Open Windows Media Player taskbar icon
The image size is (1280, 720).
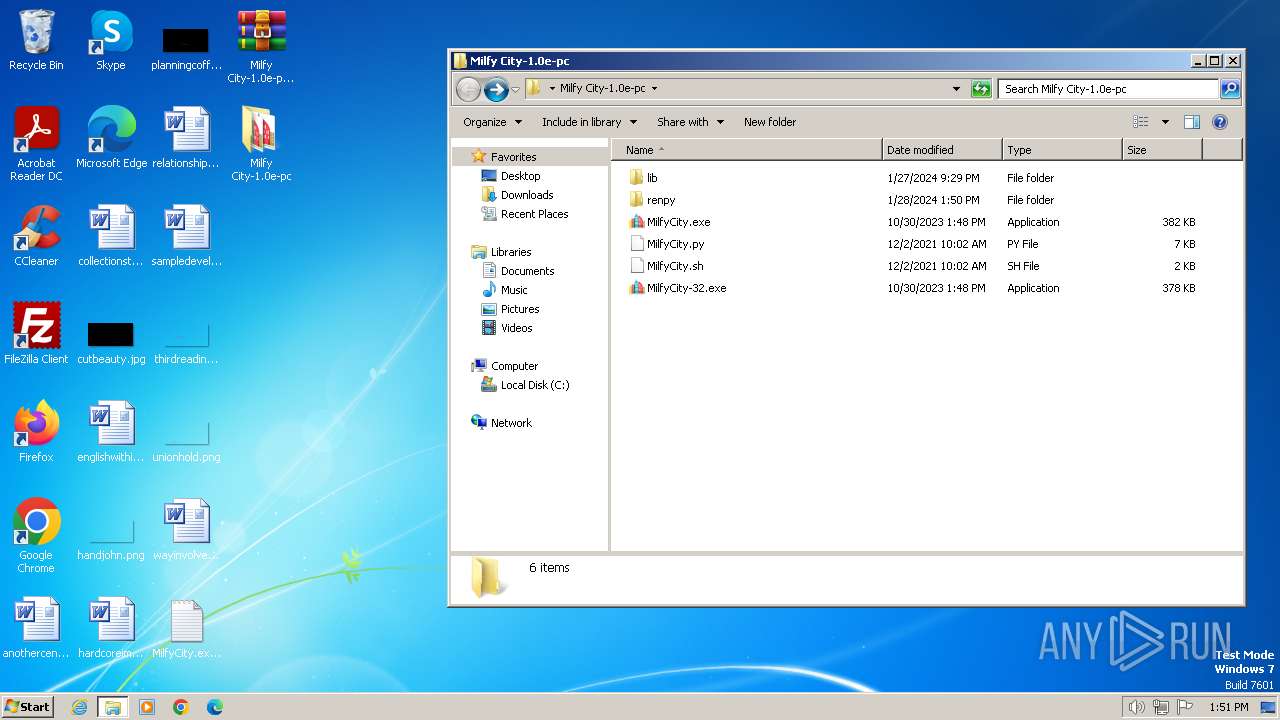(x=147, y=707)
